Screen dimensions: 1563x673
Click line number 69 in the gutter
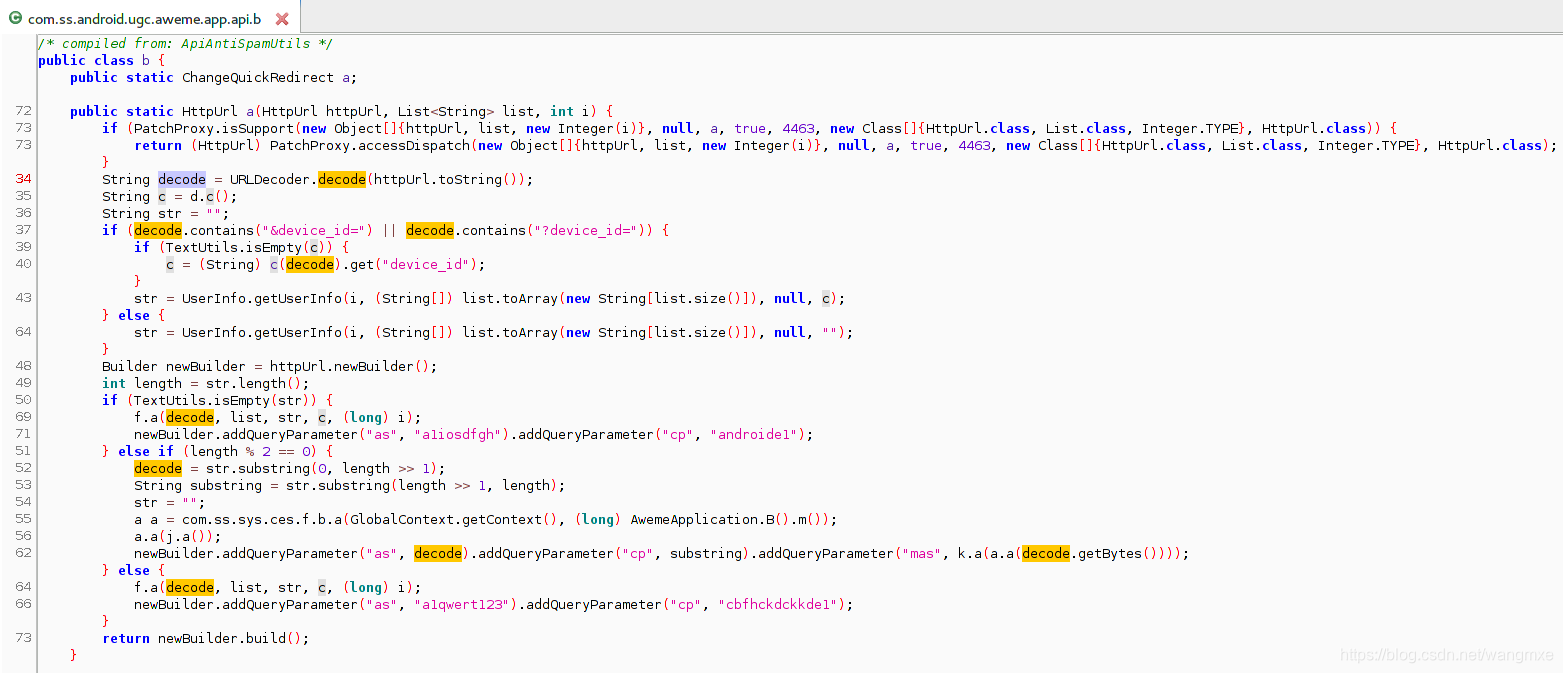[25, 417]
